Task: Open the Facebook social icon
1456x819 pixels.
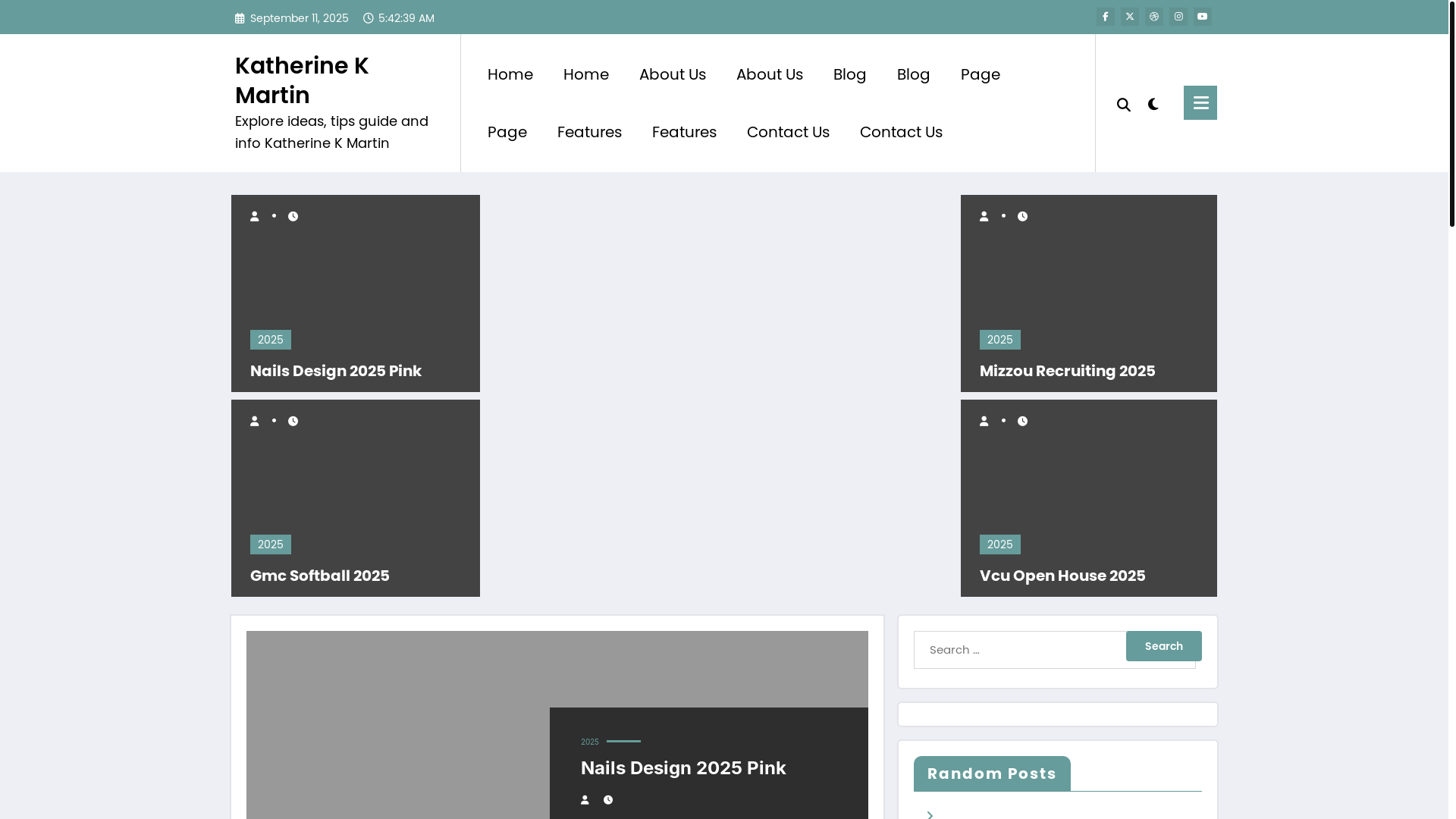Action: 1106,17
